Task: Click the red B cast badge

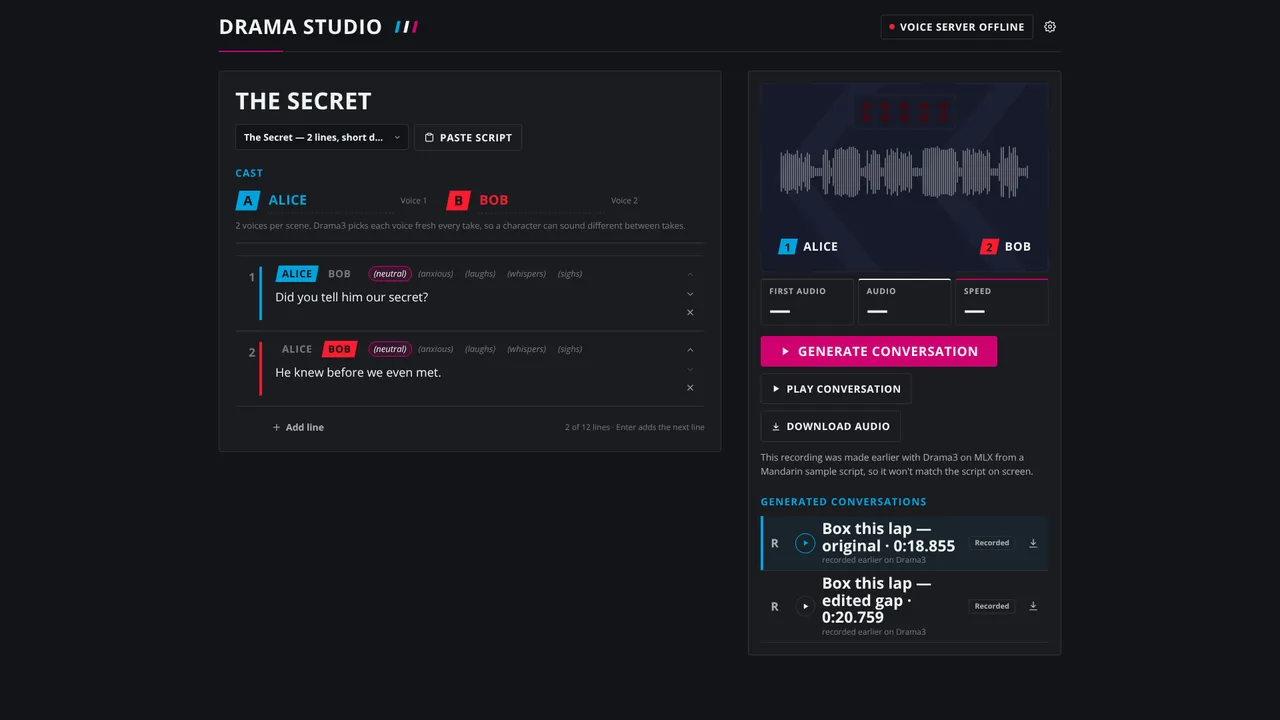Action: pyautogui.click(x=459, y=201)
